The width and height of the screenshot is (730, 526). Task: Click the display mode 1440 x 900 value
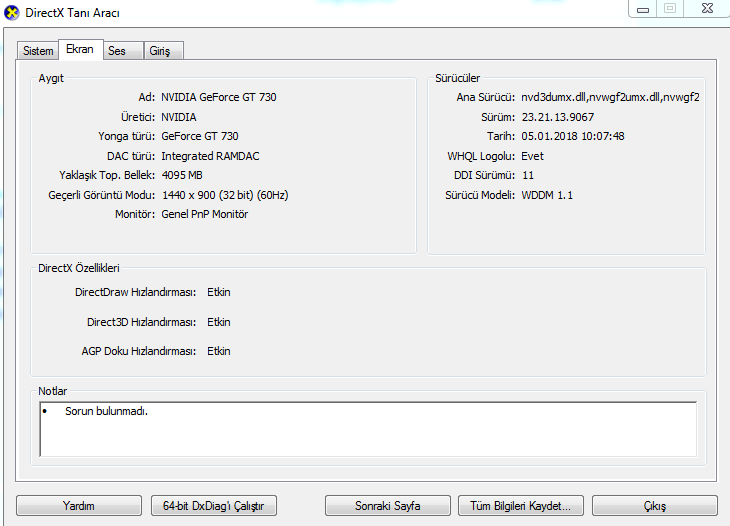(x=225, y=195)
